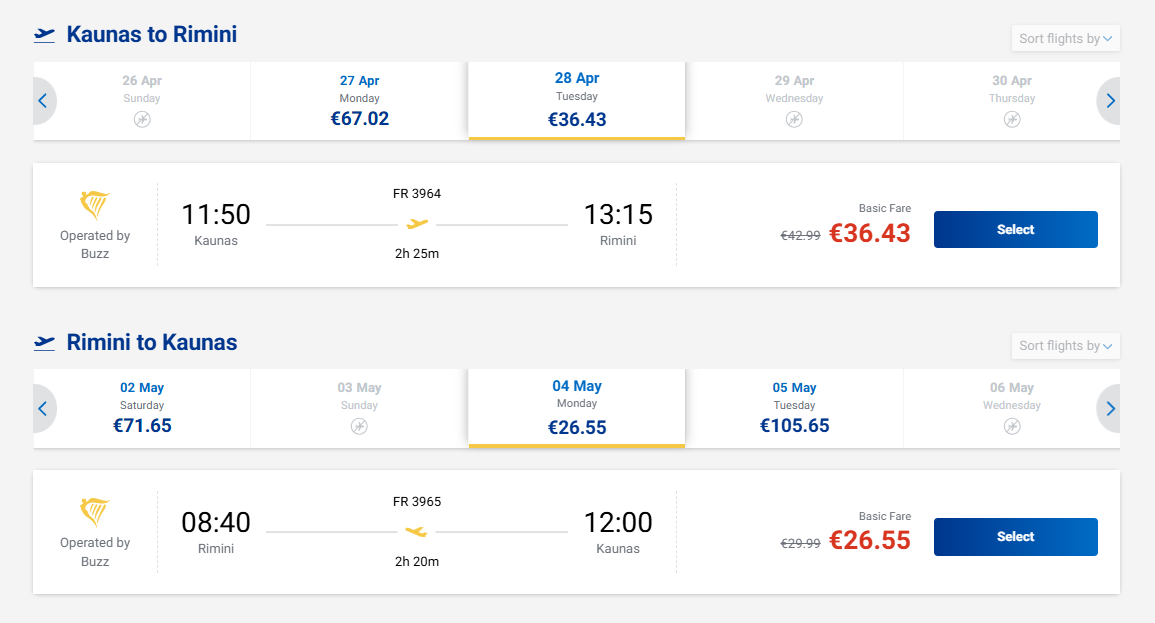
Task: Open Sort flights by dropdown for Kaunas to Rimini
Action: tap(1065, 39)
